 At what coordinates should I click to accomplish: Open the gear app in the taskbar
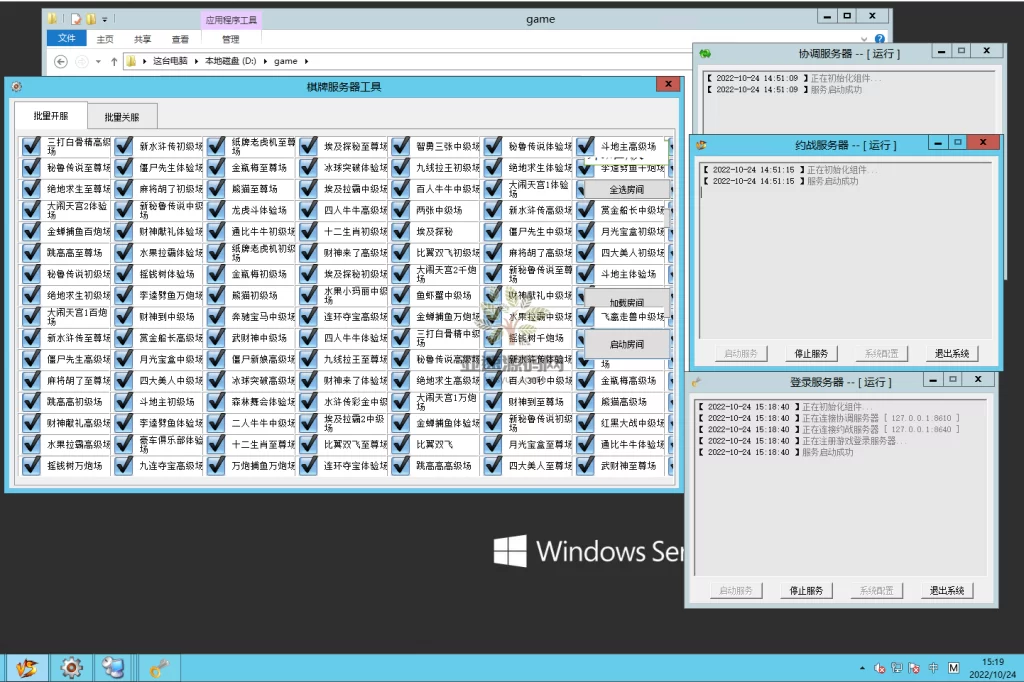[71, 667]
